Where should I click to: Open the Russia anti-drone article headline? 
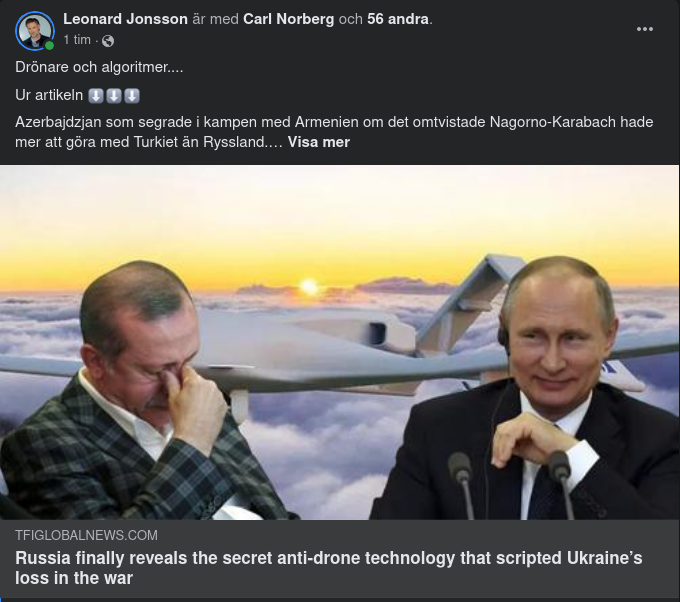(x=329, y=568)
